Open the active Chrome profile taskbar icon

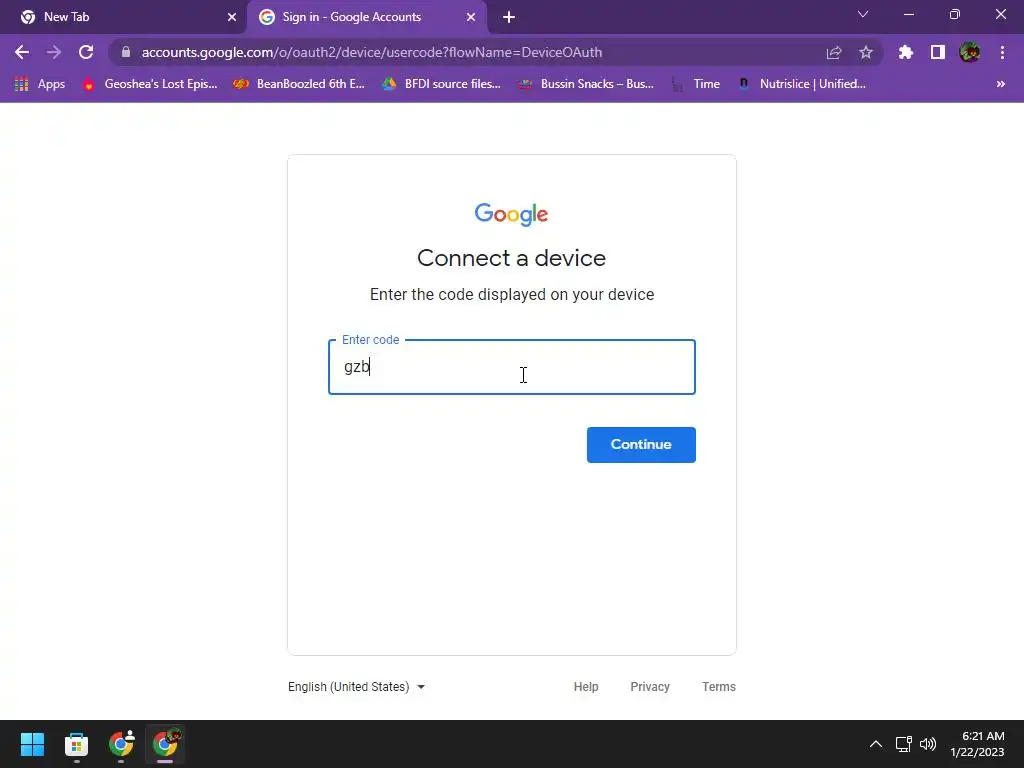coord(165,744)
